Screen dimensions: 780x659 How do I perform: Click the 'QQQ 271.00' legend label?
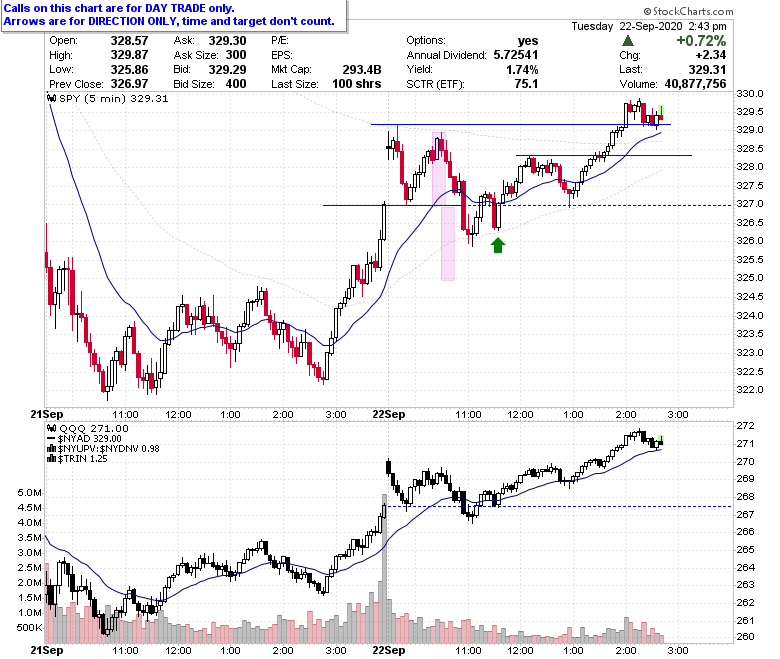(x=94, y=429)
